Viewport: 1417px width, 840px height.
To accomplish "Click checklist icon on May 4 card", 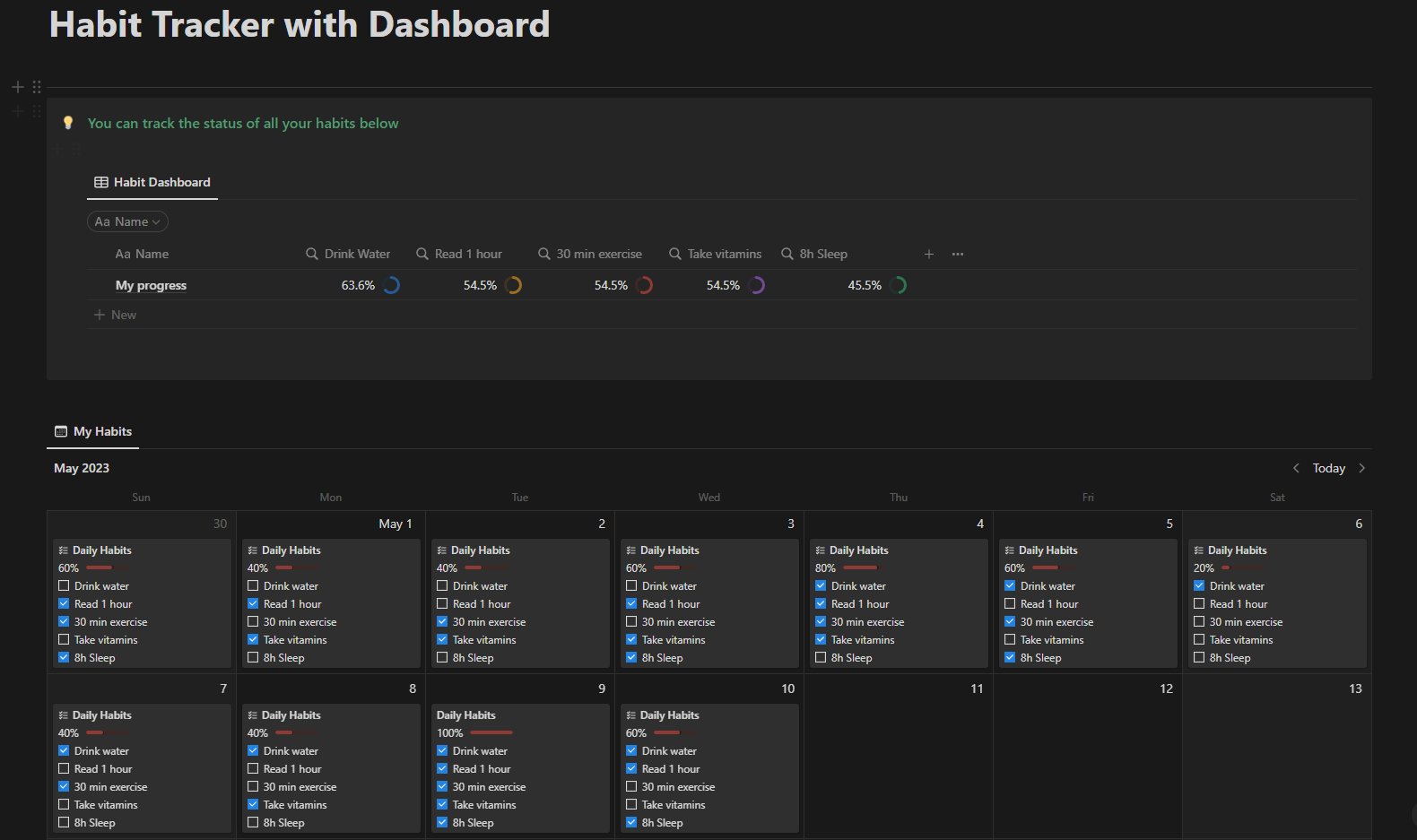I will tap(821, 550).
